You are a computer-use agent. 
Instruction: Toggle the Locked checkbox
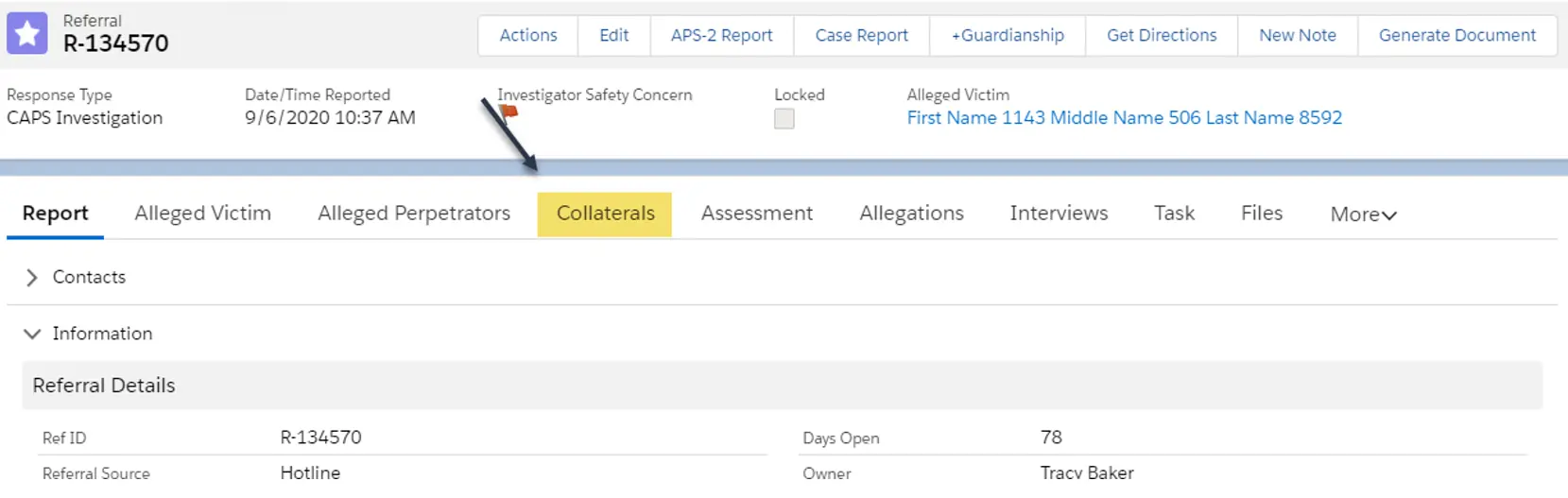pyautogui.click(x=784, y=118)
